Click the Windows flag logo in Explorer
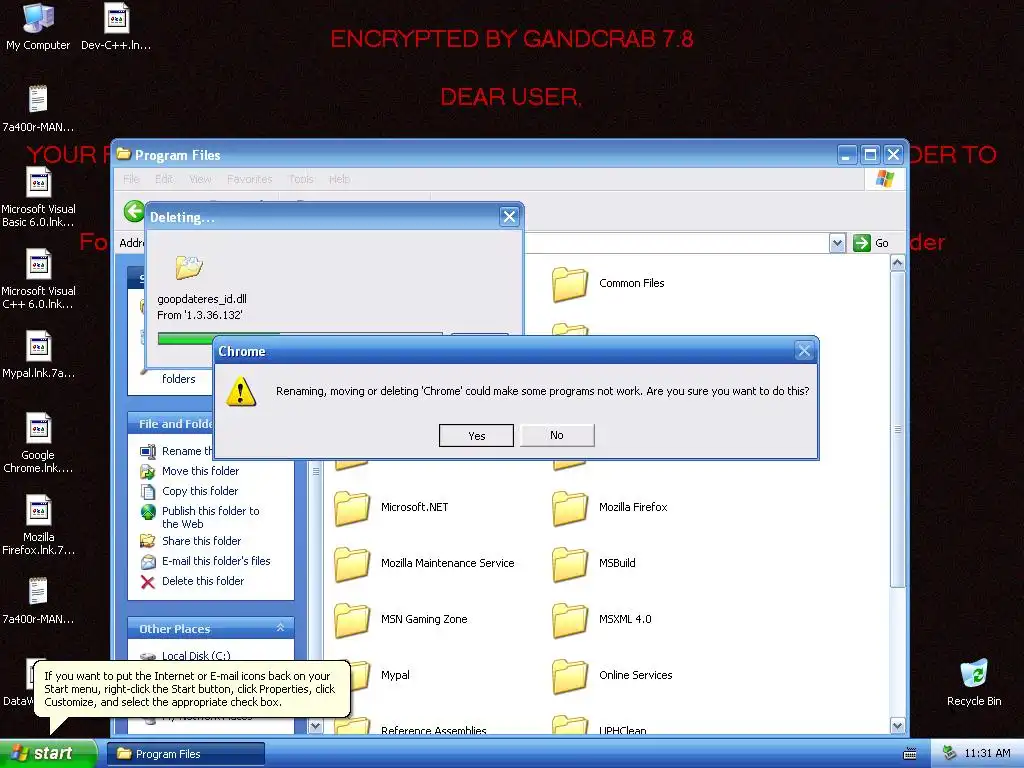 [884, 179]
